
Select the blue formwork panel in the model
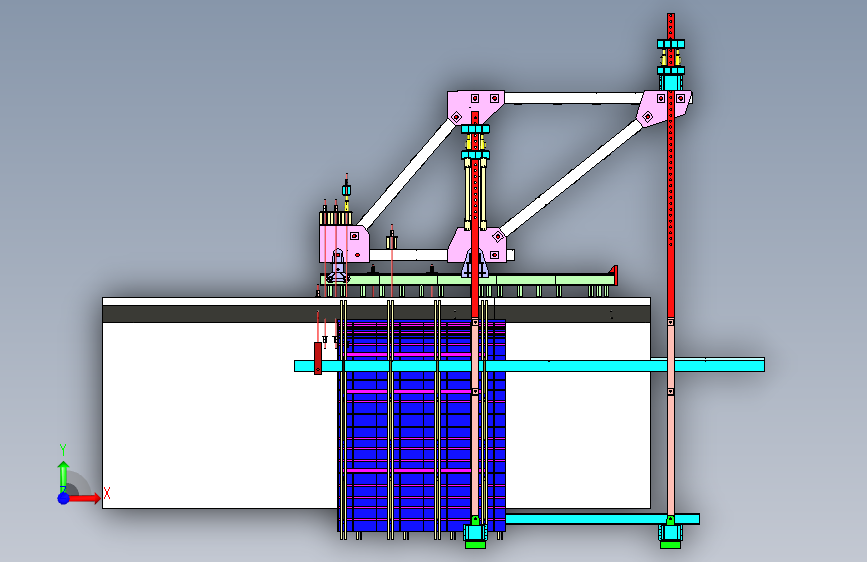click(x=421, y=425)
